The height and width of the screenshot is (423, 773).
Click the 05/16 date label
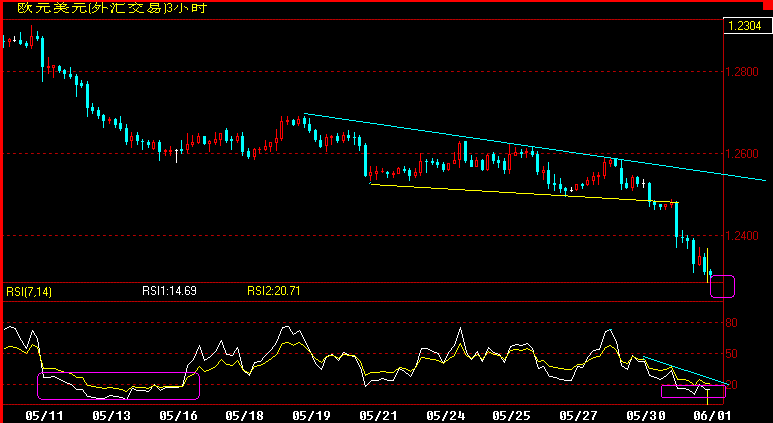(x=178, y=416)
